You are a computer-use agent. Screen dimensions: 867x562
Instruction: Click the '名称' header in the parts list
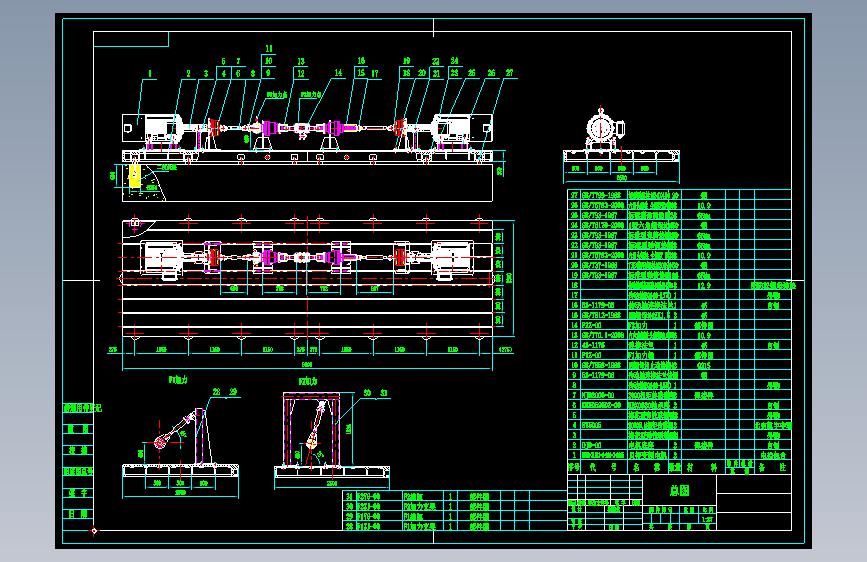click(x=647, y=467)
